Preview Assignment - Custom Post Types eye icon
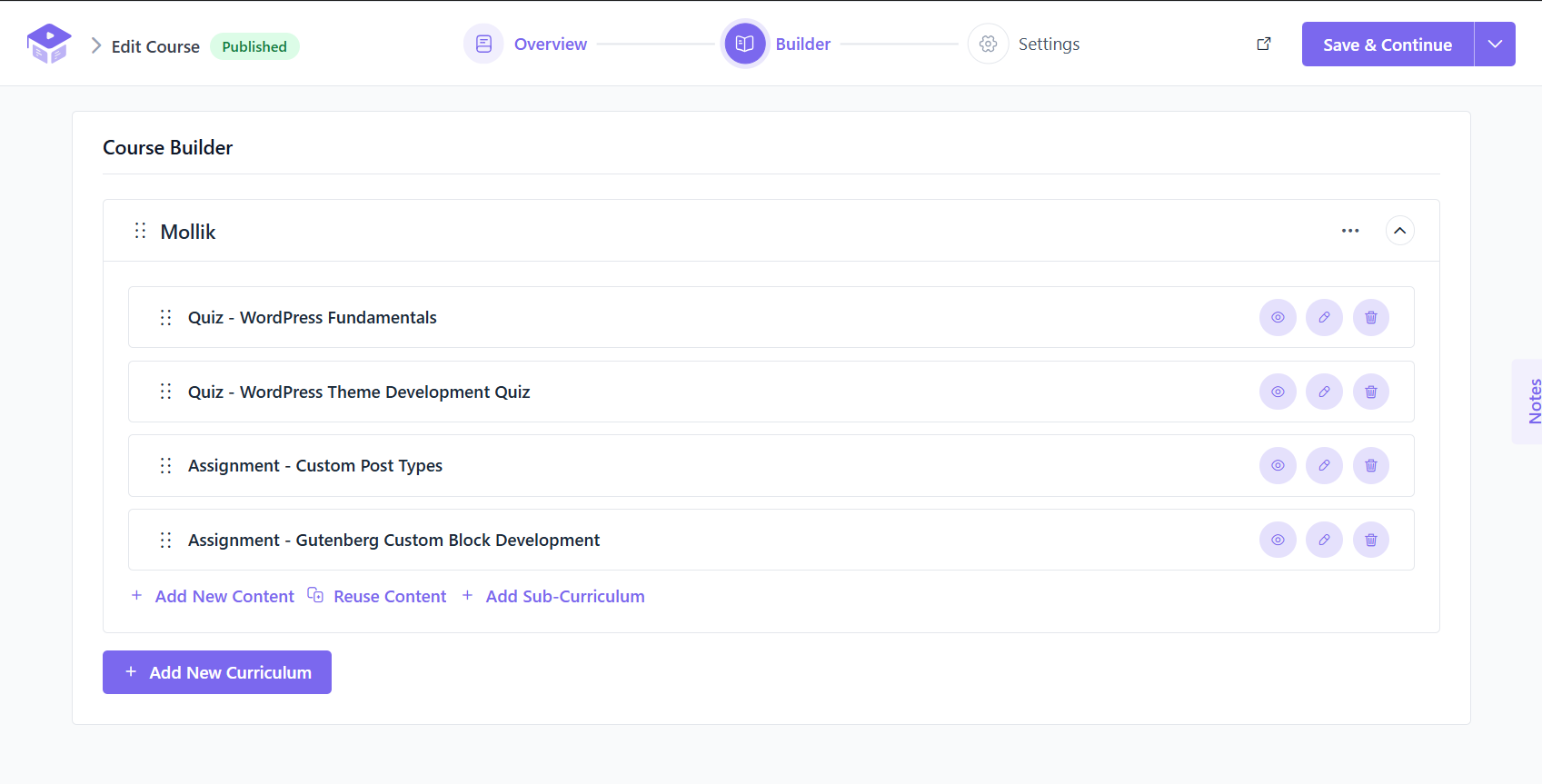1542x784 pixels. click(x=1278, y=465)
